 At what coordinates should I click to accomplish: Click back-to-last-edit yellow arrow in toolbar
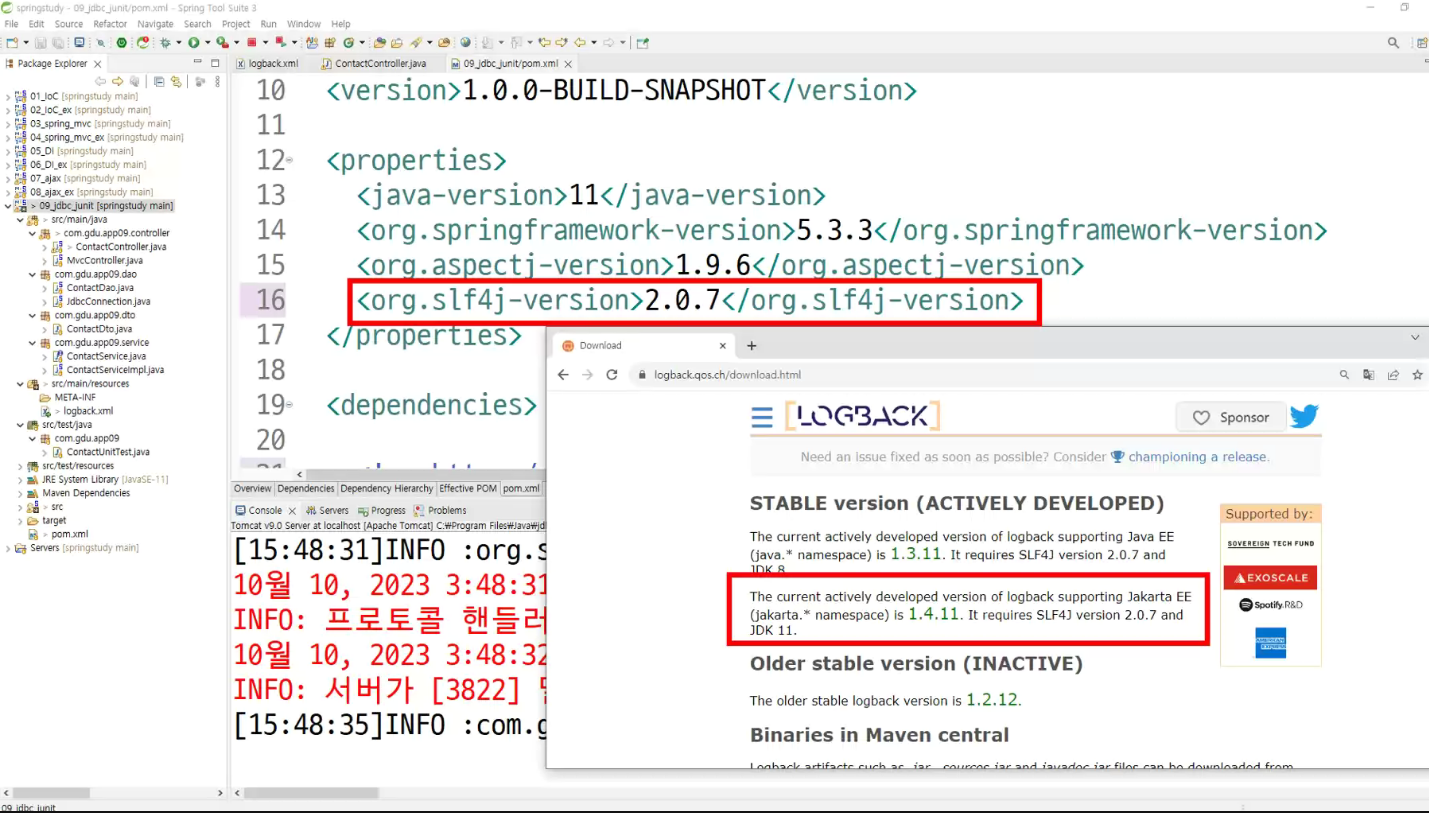pyautogui.click(x=545, y=43)
